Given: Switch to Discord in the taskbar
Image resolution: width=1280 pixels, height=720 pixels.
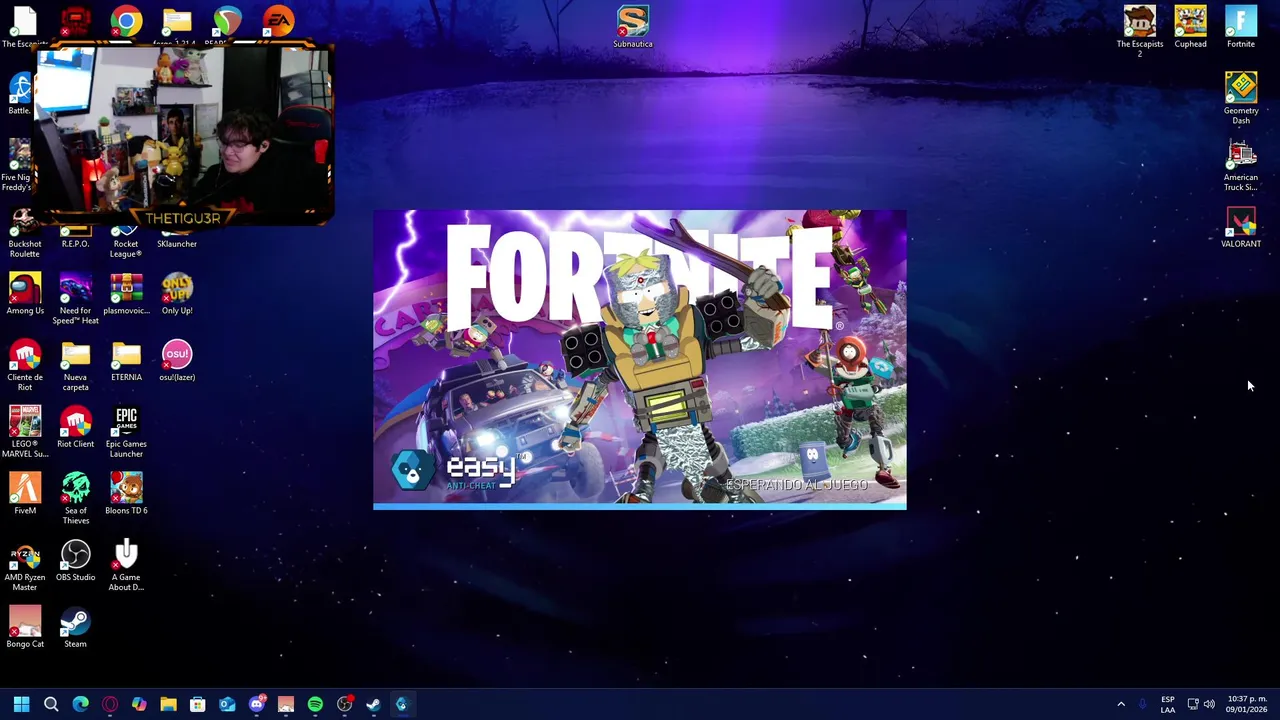Looking at the screenshot, I should tap(256, 704).
